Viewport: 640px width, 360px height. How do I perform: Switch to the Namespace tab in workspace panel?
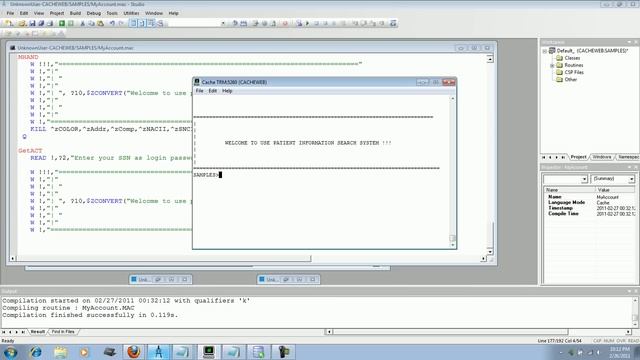coord(628,157)
